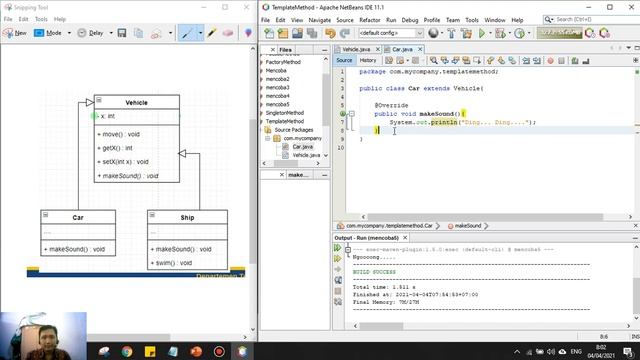This screenshot has width=640, height=360.
Task: Click the Find Selection magnifier in editor toolbar
Action: tap(433, 60)
